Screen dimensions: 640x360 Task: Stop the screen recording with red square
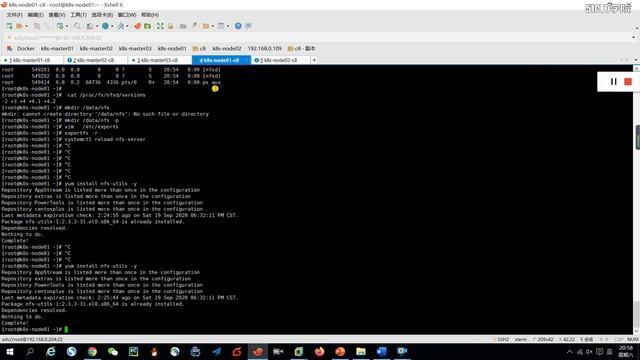[x=628, y=82]
